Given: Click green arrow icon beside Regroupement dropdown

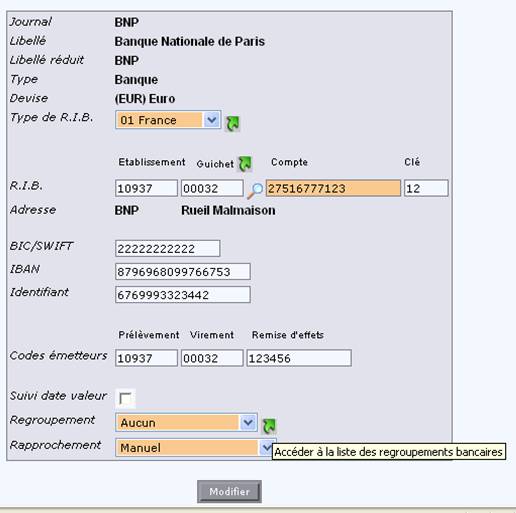Looking at the screenshot, I should tap(269, 426).
